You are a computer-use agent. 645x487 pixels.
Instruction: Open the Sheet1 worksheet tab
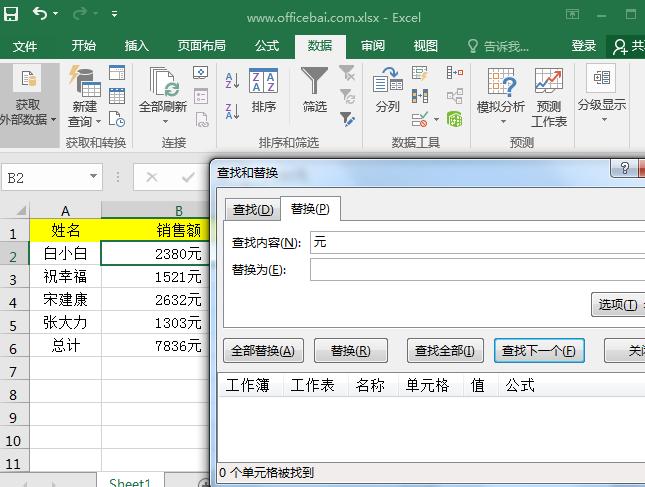pyautogui.click(x=130, y=481)
